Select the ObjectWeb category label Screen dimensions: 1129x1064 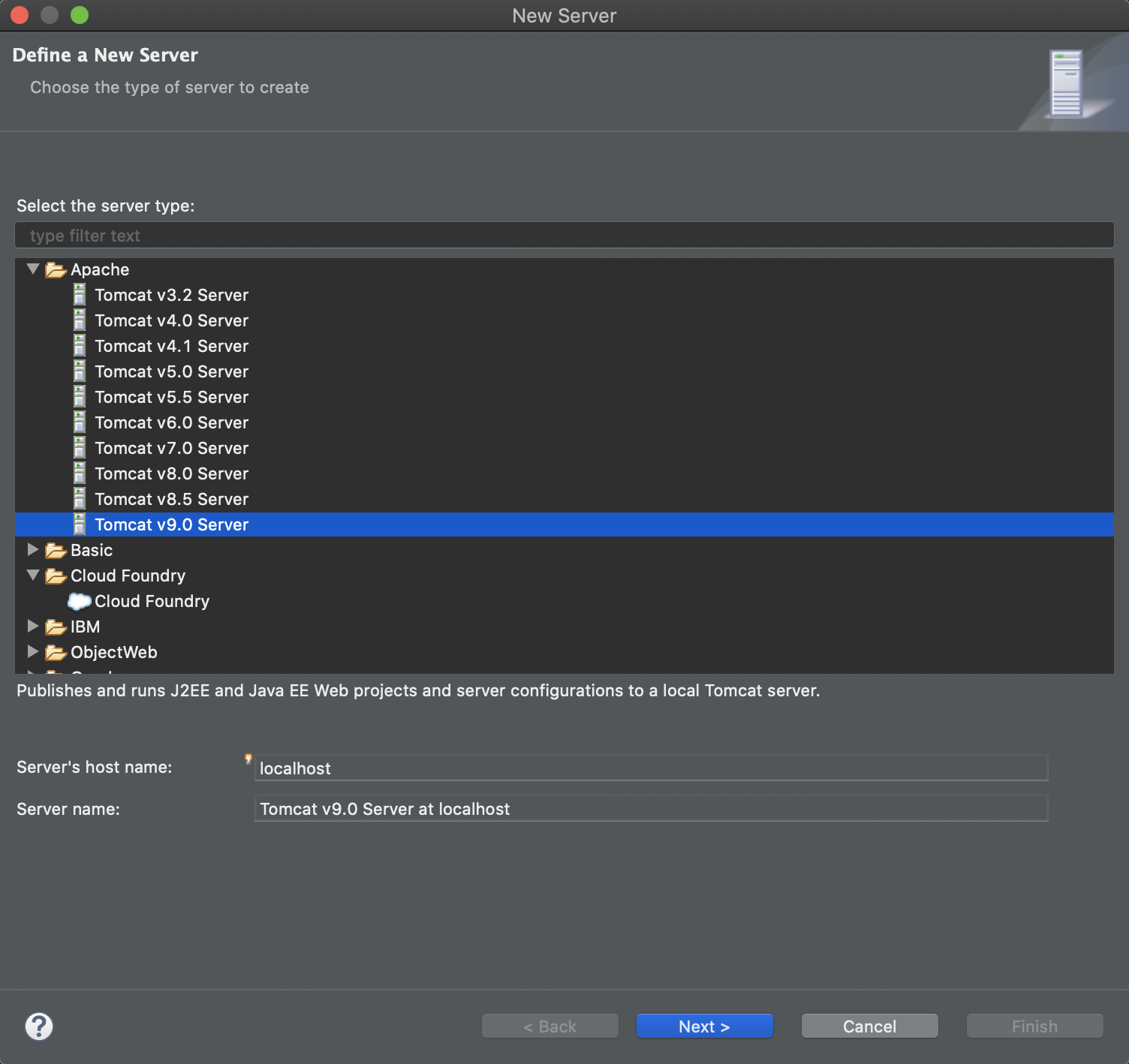click(114, 652)
